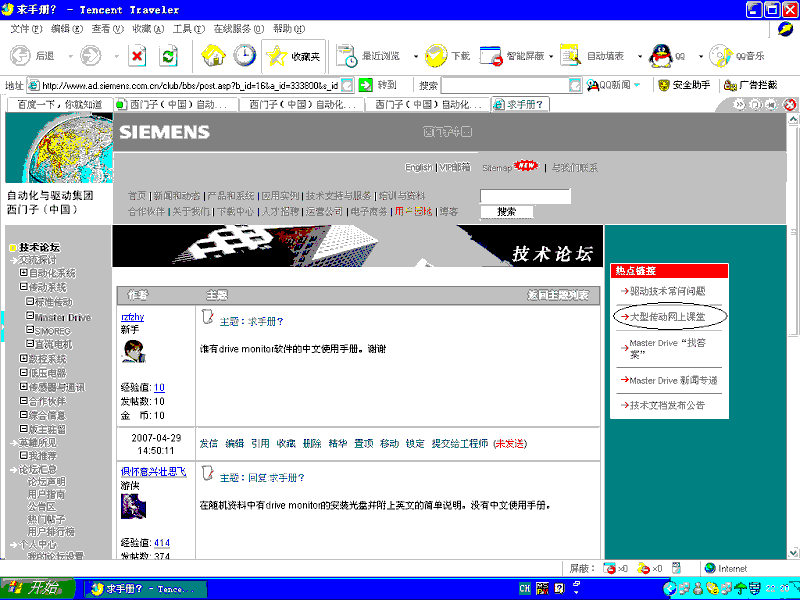
Task: Click the address bar URL field
Action: (190, 85)
